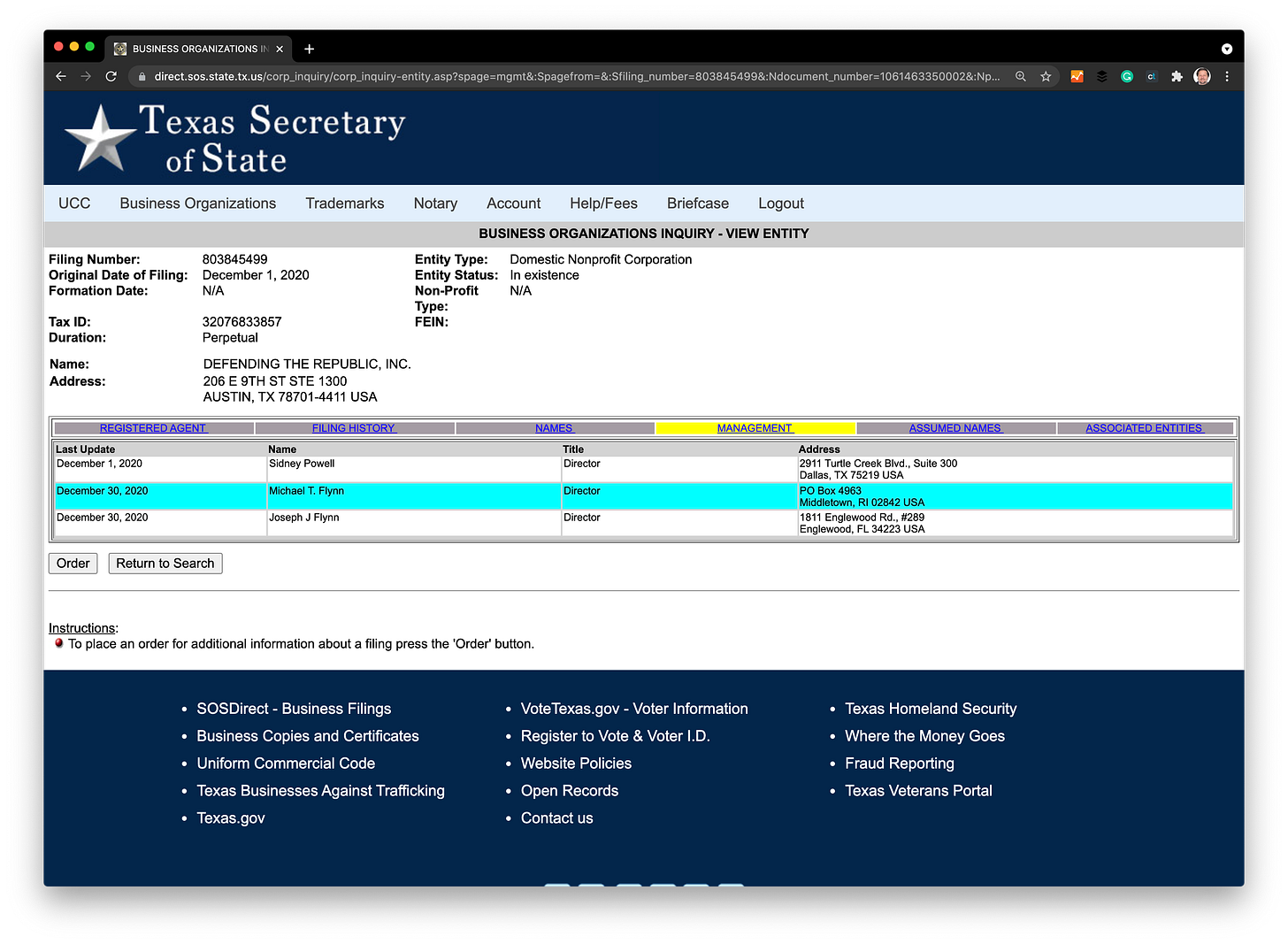Open Register to Vote & Voter I.D. link
This screenshot has height=944, width=1288.
click(x=616, y=736)
